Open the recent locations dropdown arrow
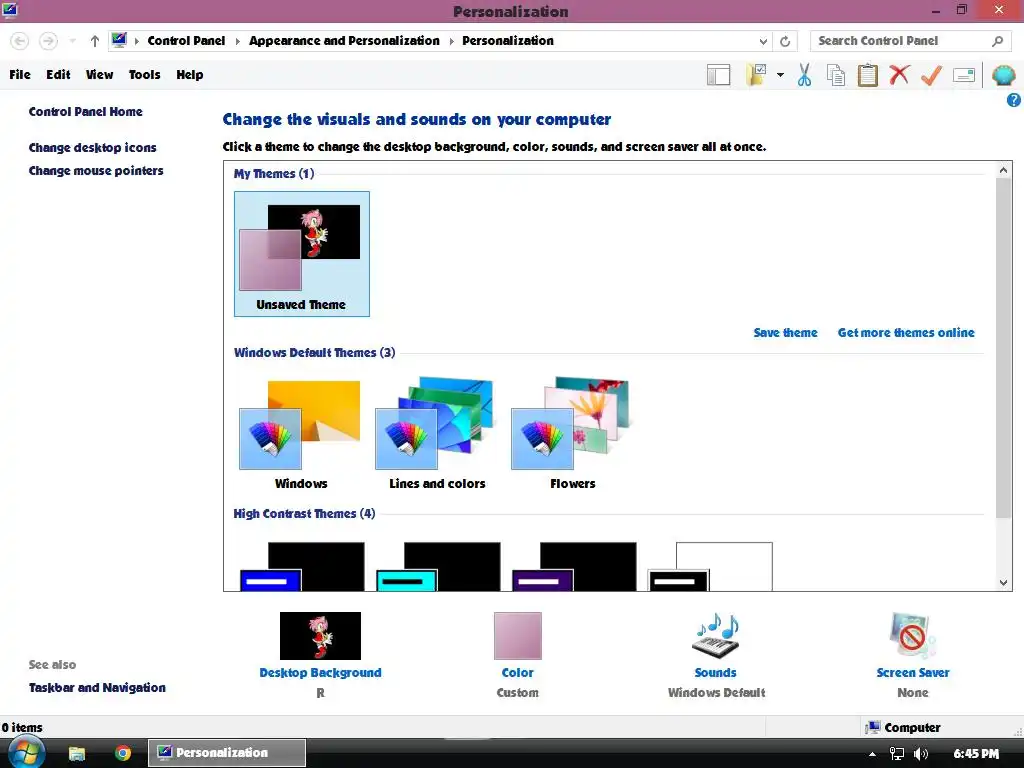1024x768 pixels. coord(72,41)
